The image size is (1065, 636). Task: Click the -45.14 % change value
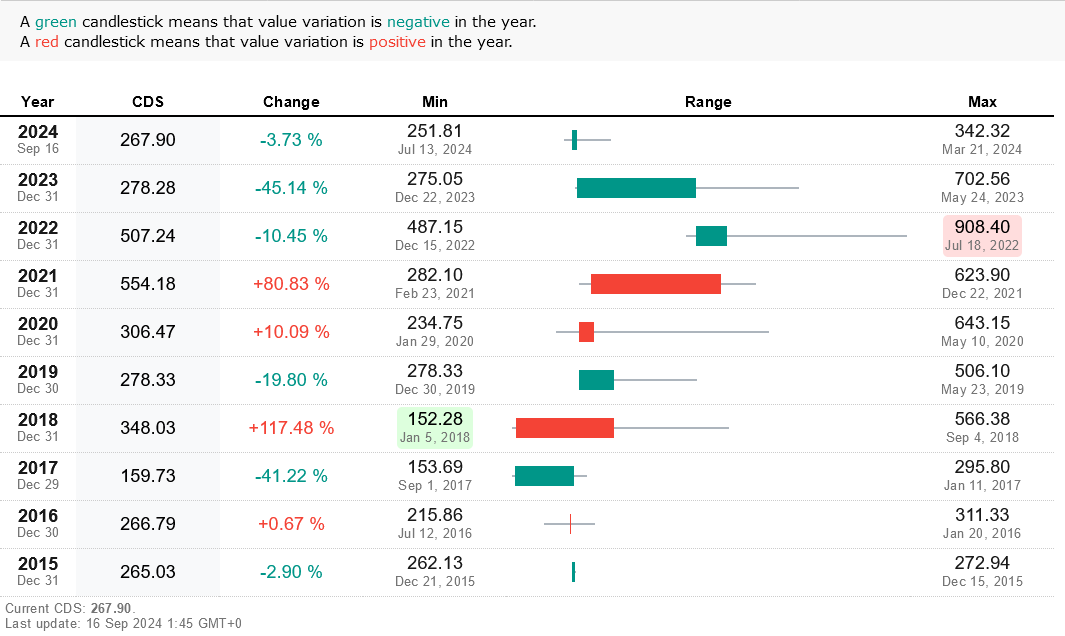[x=291, y=188]
